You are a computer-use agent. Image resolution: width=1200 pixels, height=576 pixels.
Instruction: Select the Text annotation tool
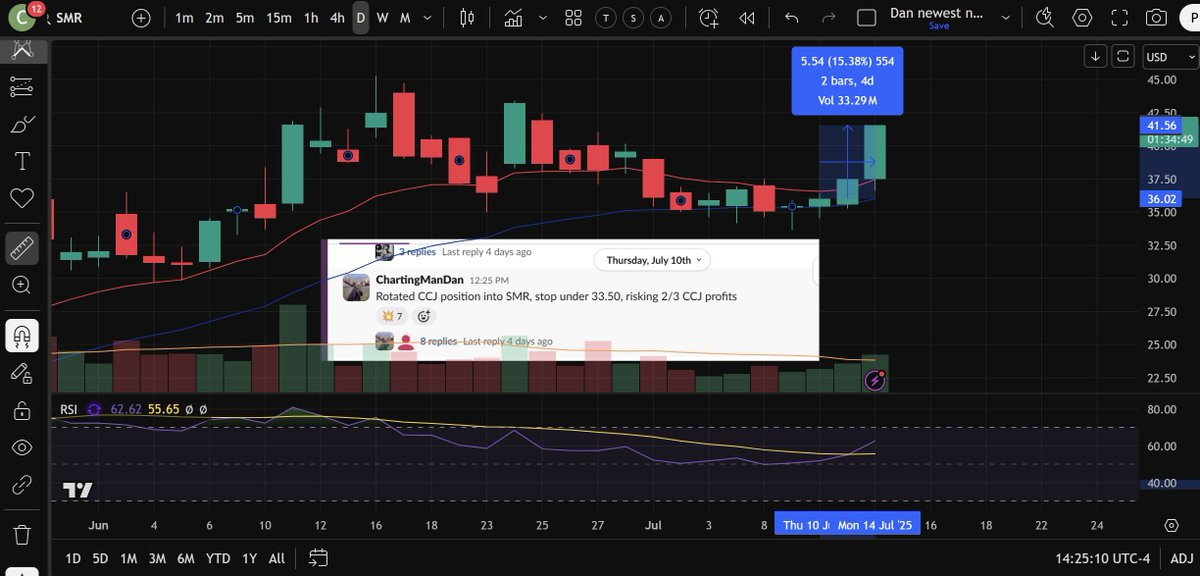22,160
